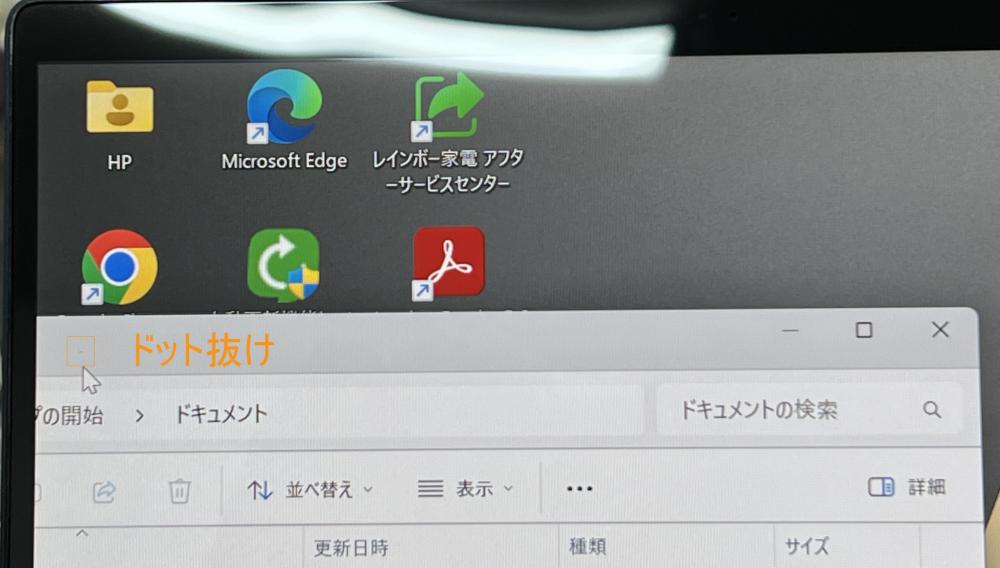Click the sort arrow above name column
The width and height of the screenshot is (1000, 568).
(82, 533)
